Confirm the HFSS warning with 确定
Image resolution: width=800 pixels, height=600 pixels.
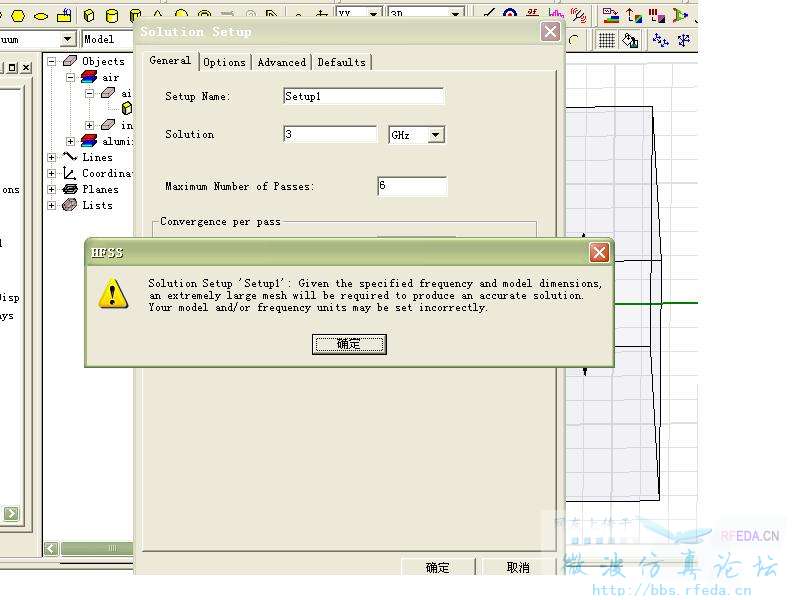(349, 344)
